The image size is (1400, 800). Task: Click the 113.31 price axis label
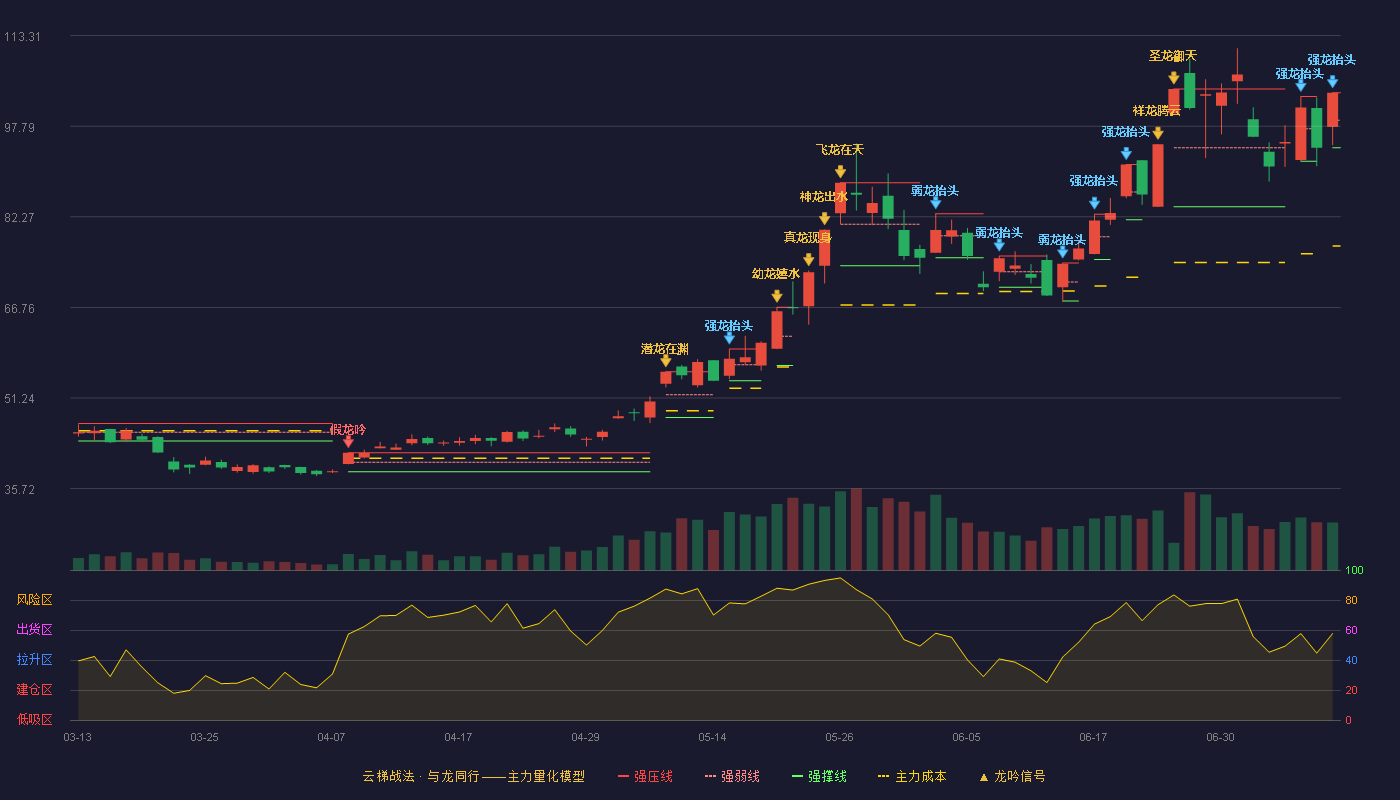click(22, 37)
